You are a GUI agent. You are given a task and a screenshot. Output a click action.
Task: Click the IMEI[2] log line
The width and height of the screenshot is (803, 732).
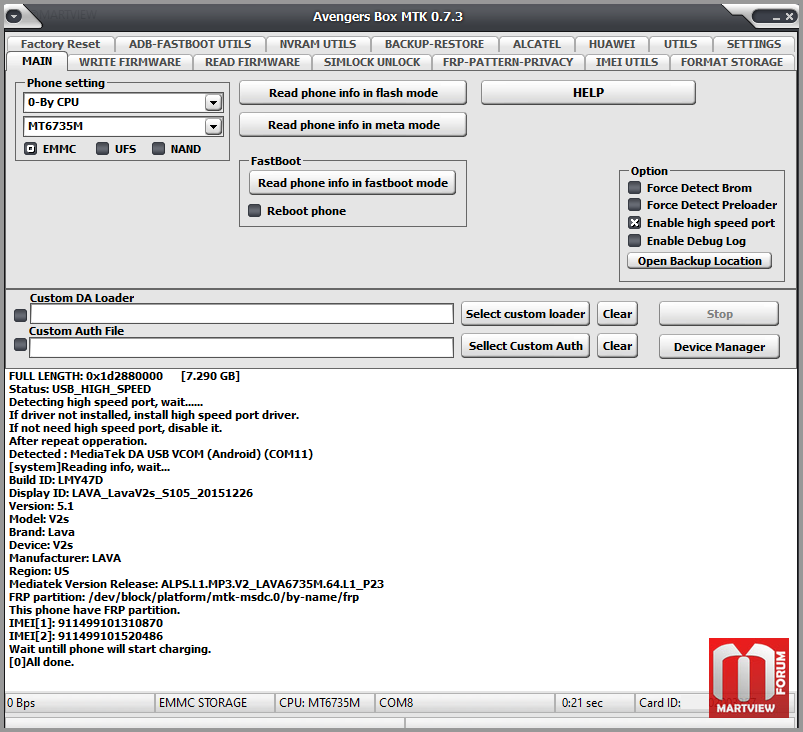[x=86, y=636]
